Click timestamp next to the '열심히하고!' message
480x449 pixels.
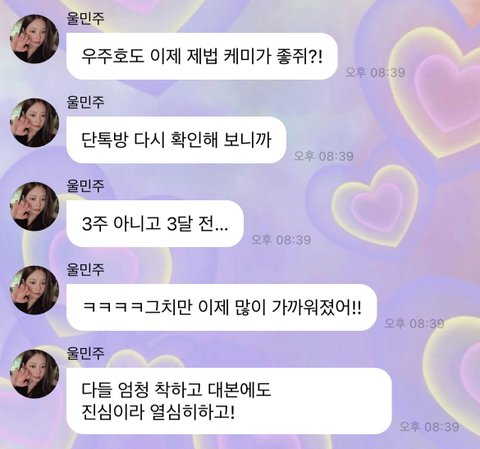point(429,426)
